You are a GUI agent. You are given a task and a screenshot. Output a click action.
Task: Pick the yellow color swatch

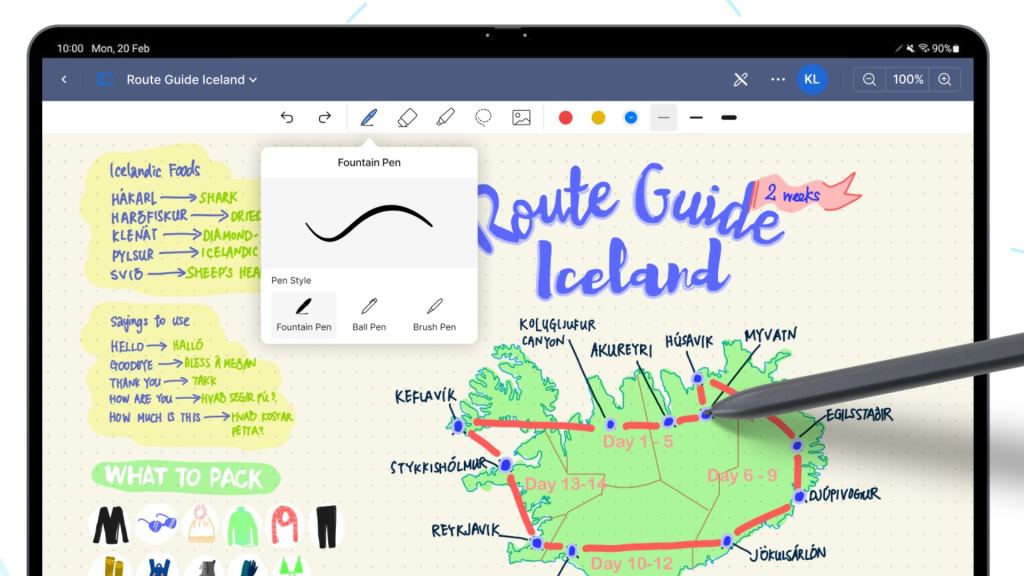click(x=598, y=118)
